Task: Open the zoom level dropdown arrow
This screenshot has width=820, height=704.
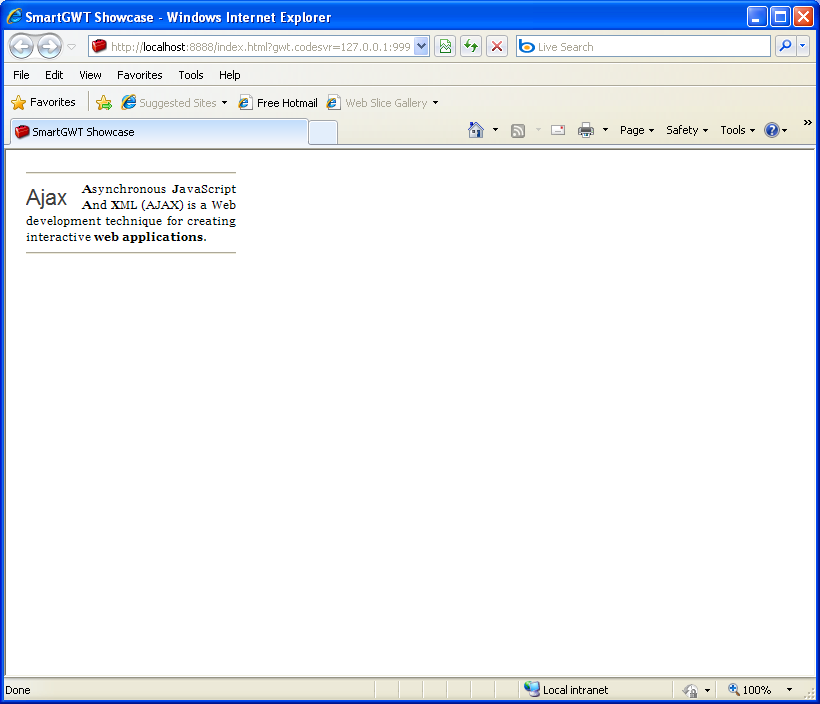Action: tap(789, 690)
